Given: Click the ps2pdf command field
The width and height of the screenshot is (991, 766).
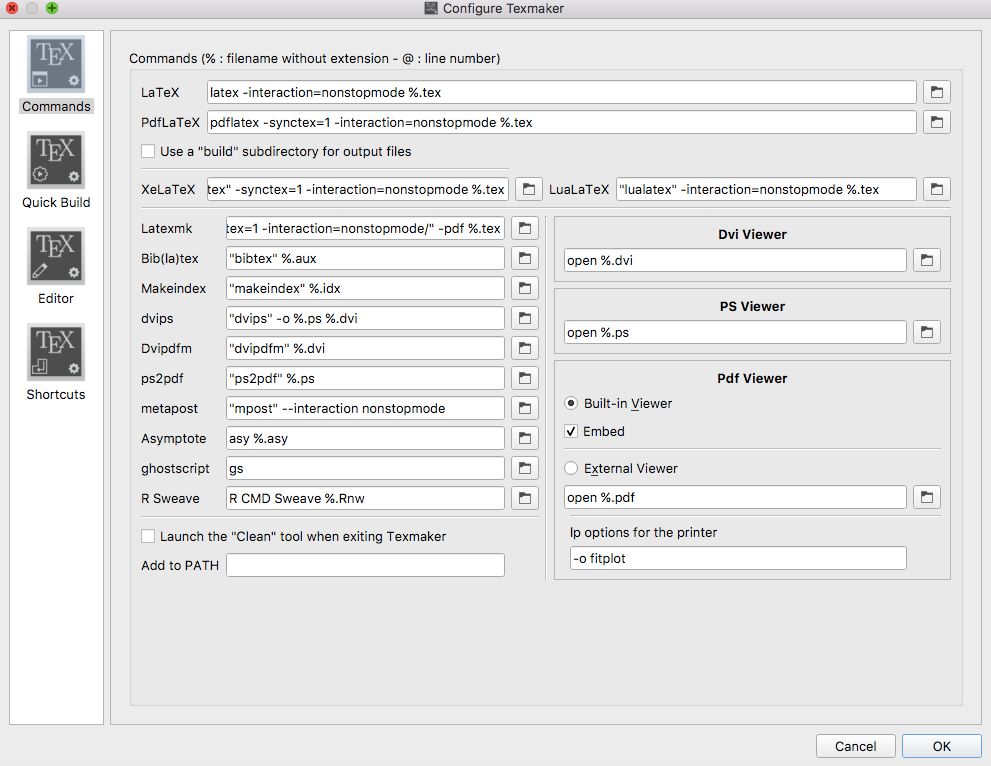Looking at the screenshot, I should 365,378.
